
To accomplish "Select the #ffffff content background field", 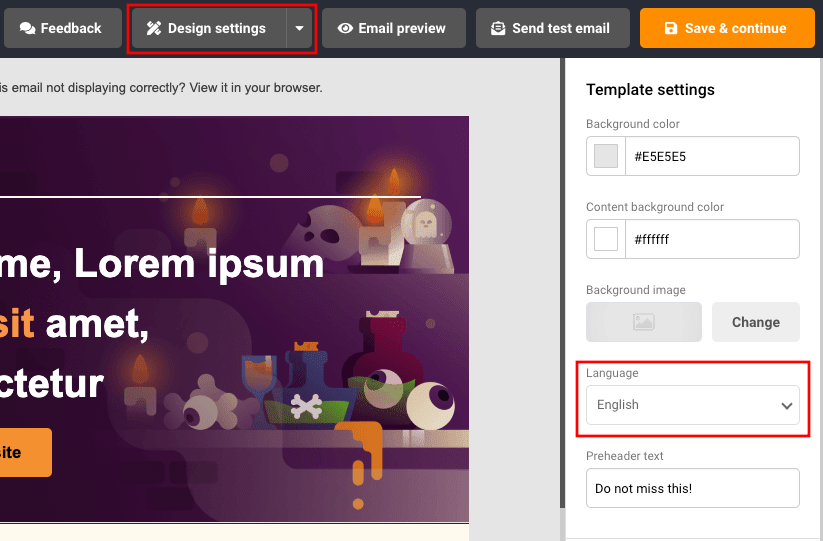I will (x=712, y=239).
